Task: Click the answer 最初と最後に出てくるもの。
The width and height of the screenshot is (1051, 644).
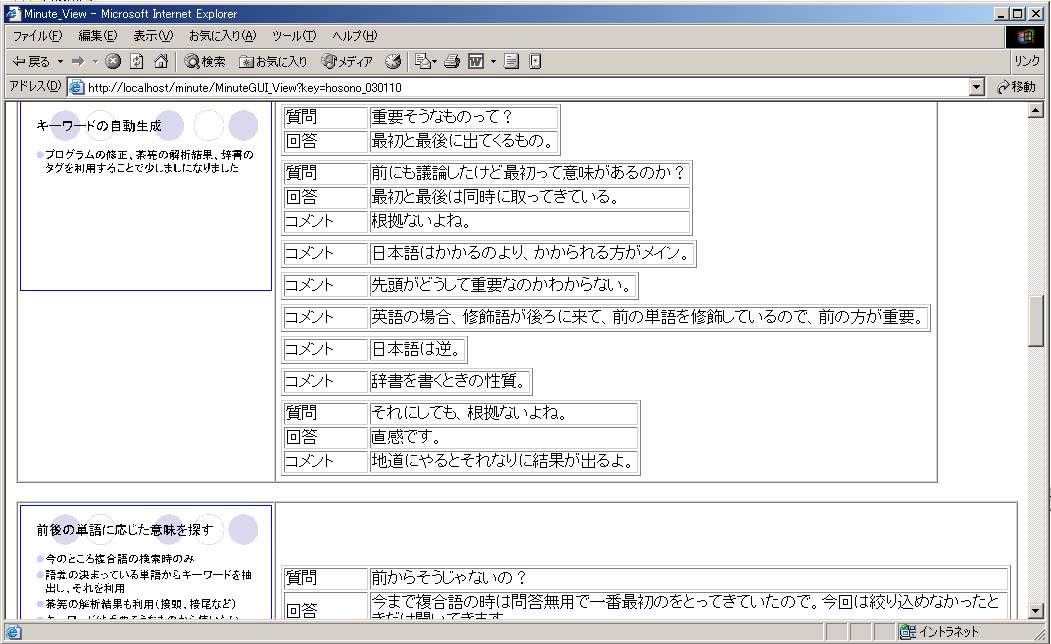Action: point(464,141)
